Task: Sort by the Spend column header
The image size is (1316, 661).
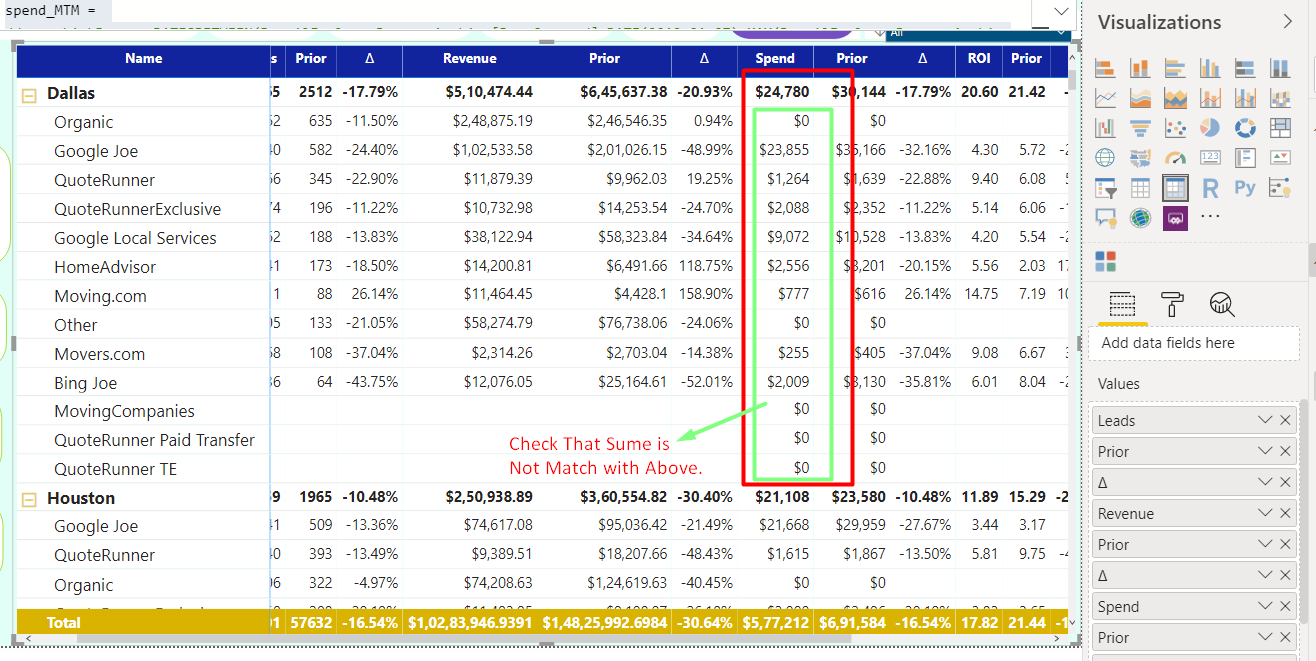Action: click(775, 59)
